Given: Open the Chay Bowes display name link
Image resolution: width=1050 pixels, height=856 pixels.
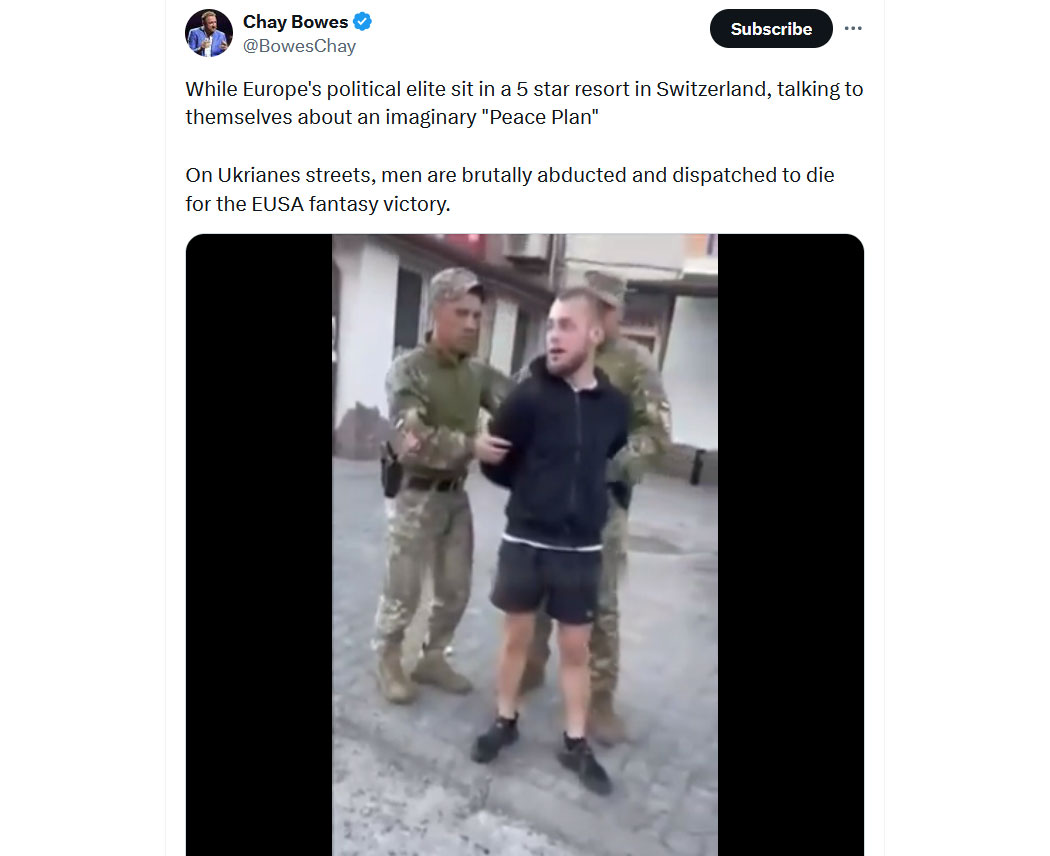Looking at the screenshot, I should tap(295, 21).
